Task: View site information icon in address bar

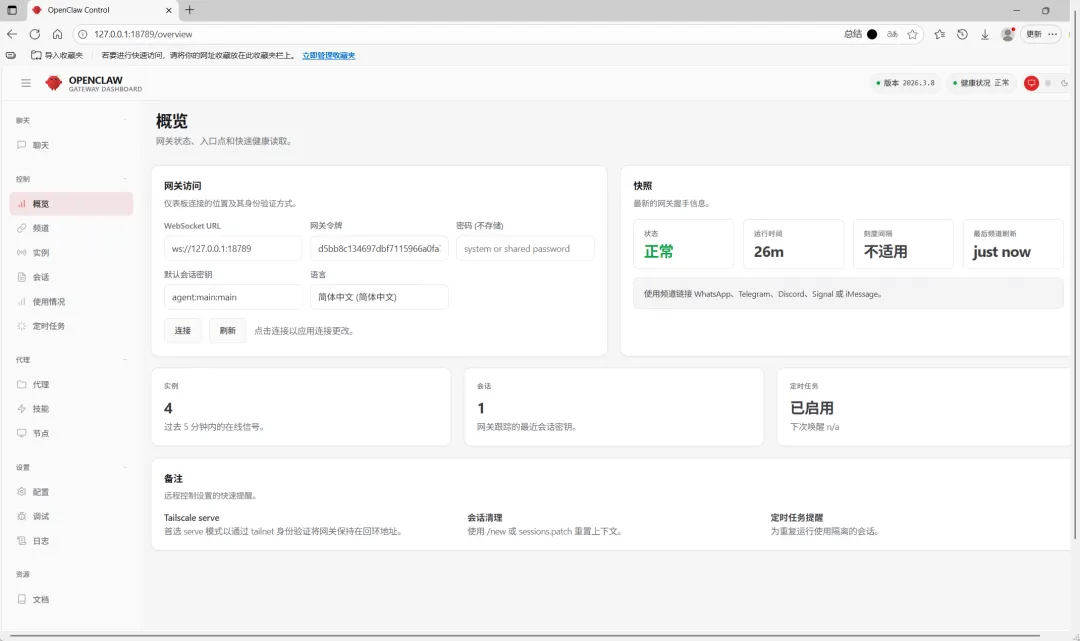Action: pos(83,34)
